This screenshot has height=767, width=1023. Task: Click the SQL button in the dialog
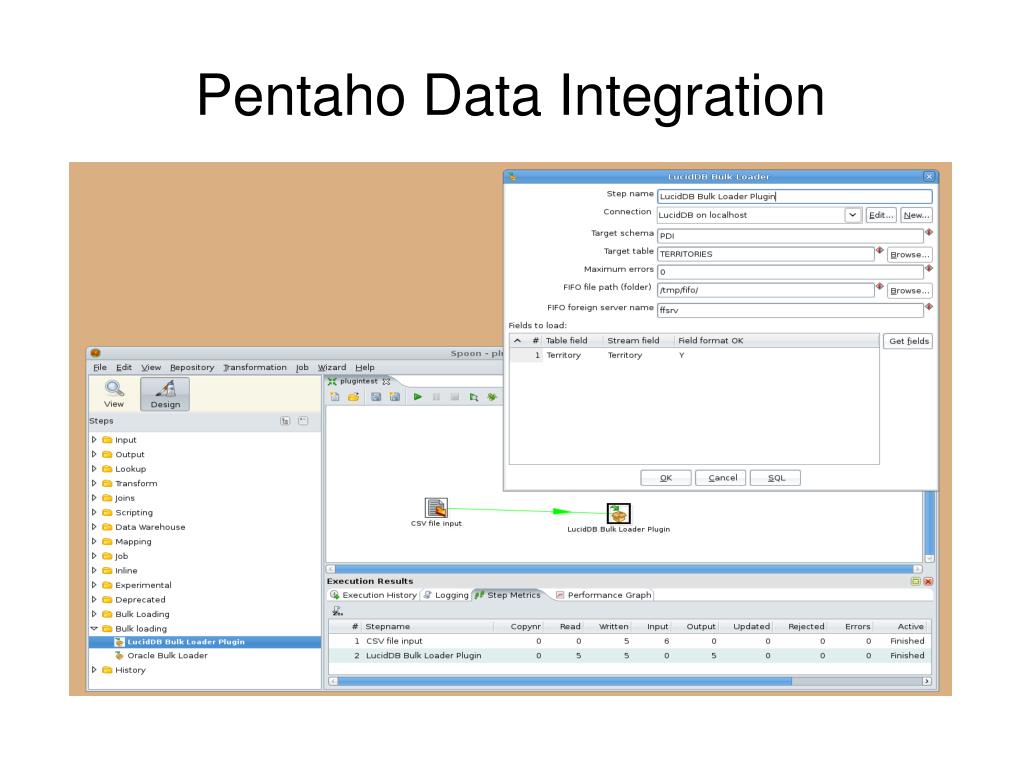coord(776,478)
